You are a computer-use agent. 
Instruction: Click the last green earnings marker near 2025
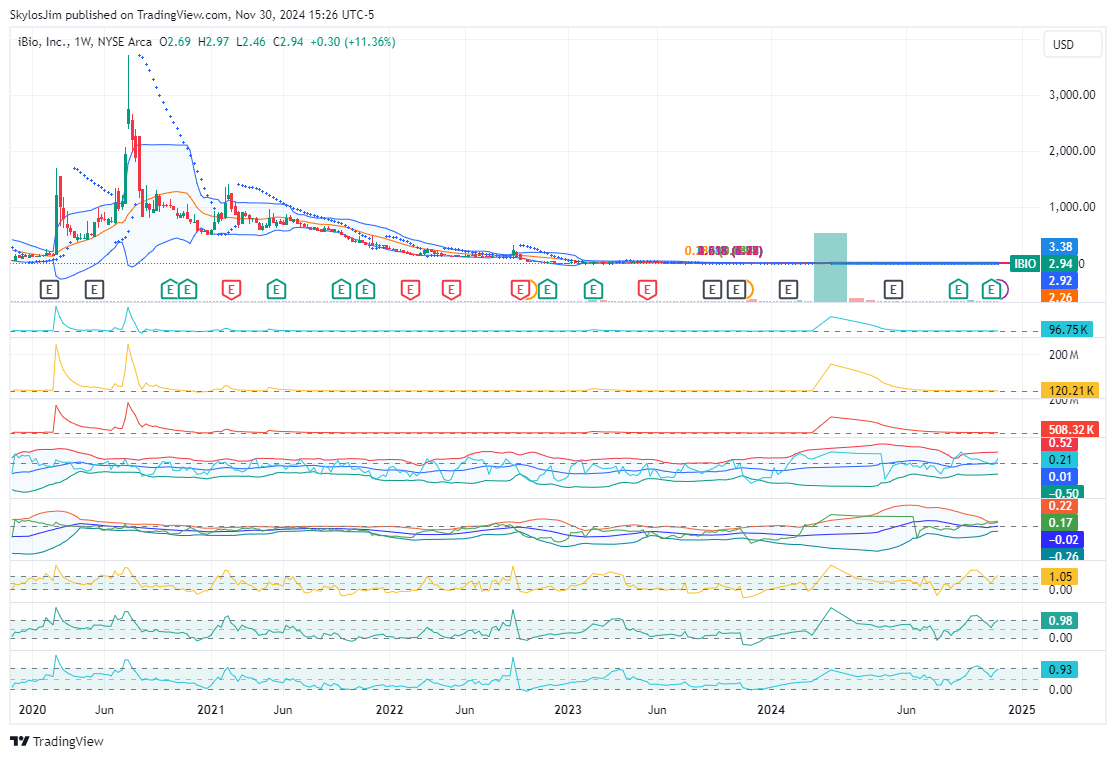992,290
